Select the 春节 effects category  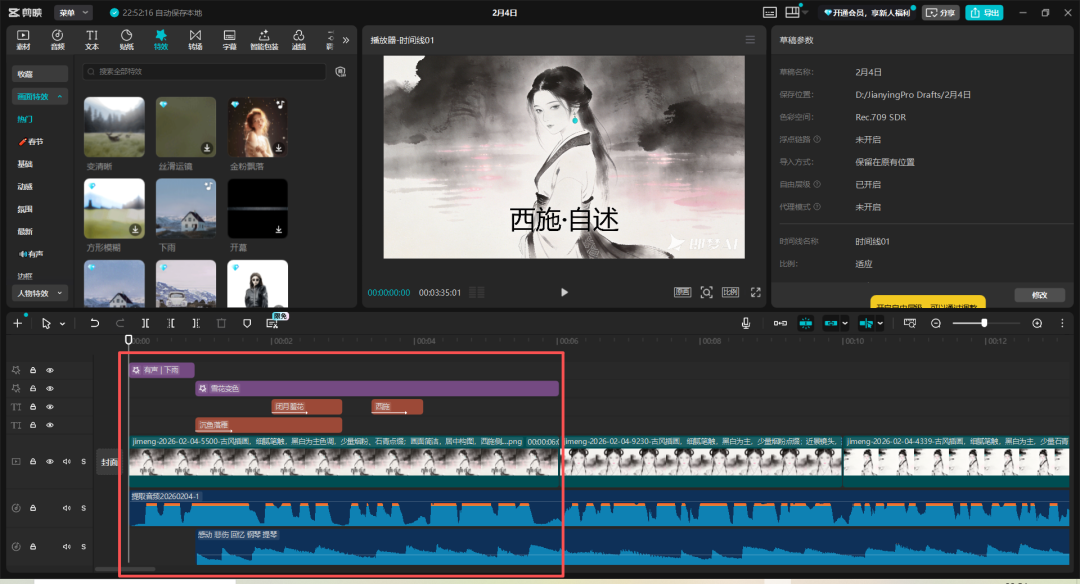tap(34, 142)
